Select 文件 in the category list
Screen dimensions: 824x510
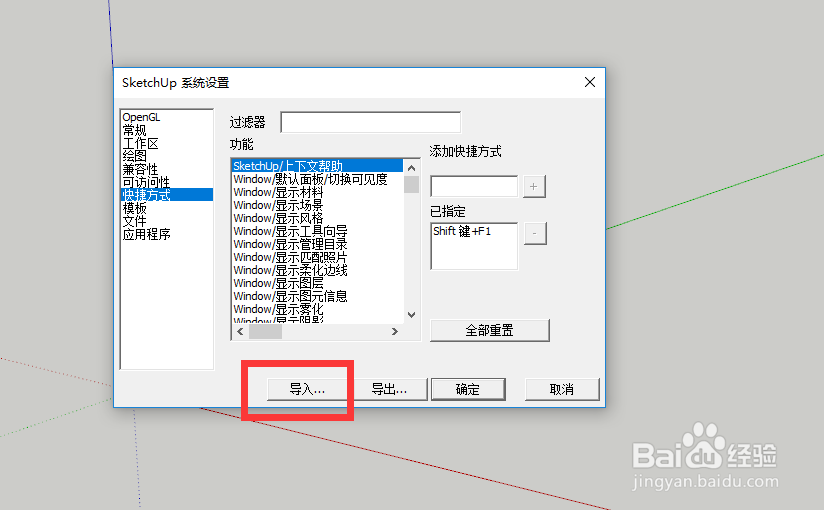(x=167, y=221)
